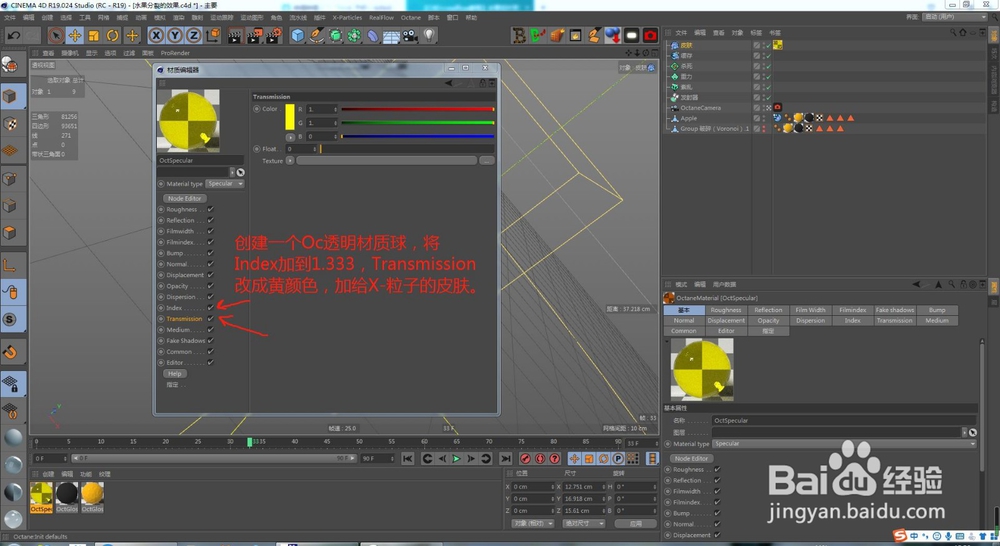Click the coordinate system icon
1000x546 pixels.
click(x=212, y=35)
